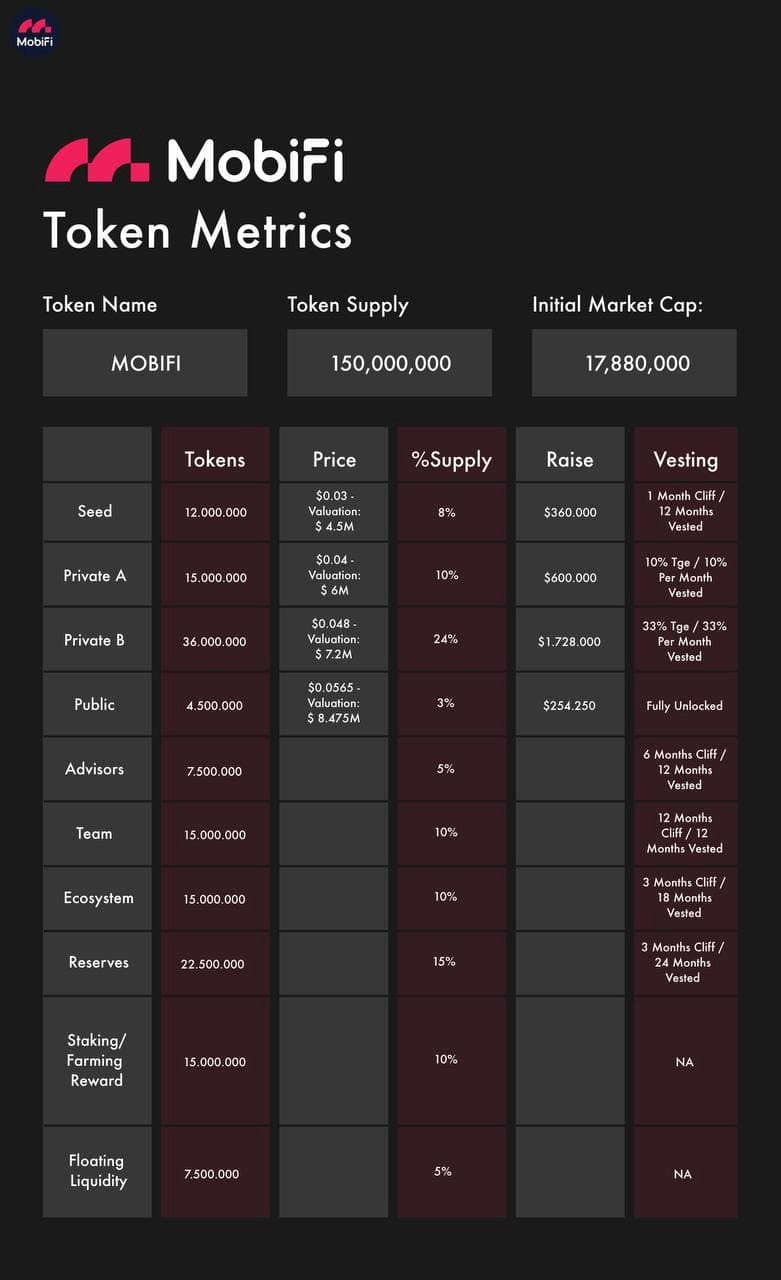This screenshot has width=781, height=1280.
Task: Select the Staking/Farming Reward row label
Action: (x=96, y=1061)
